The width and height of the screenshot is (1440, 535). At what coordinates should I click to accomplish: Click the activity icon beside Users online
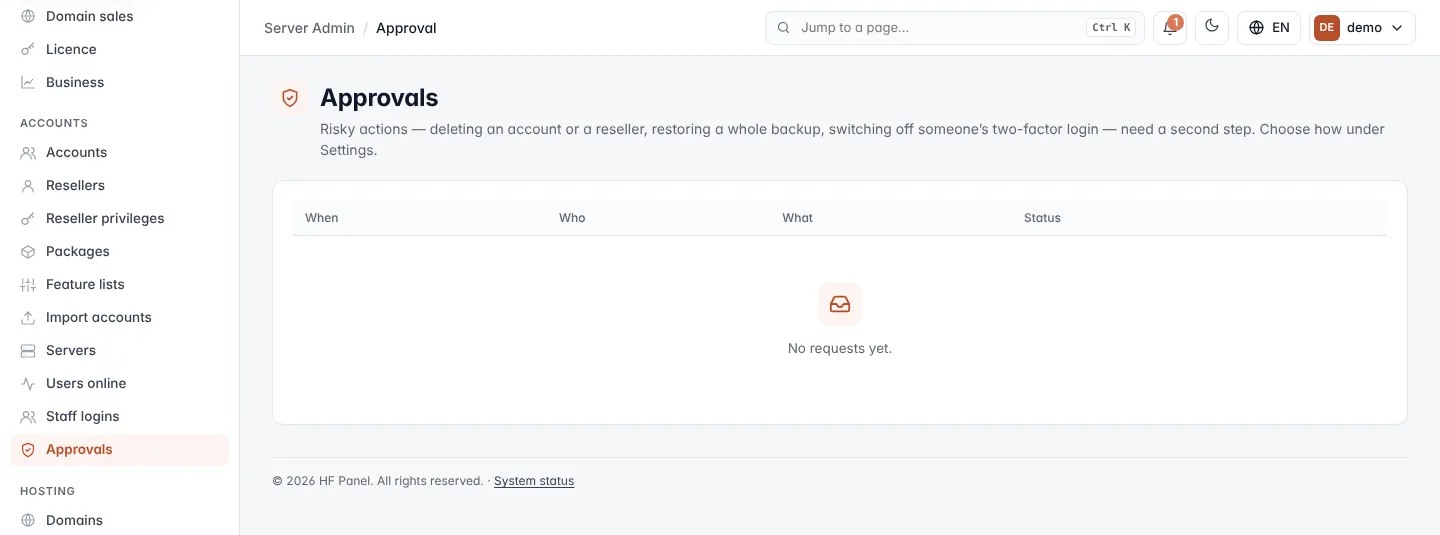tap(28, 383)
